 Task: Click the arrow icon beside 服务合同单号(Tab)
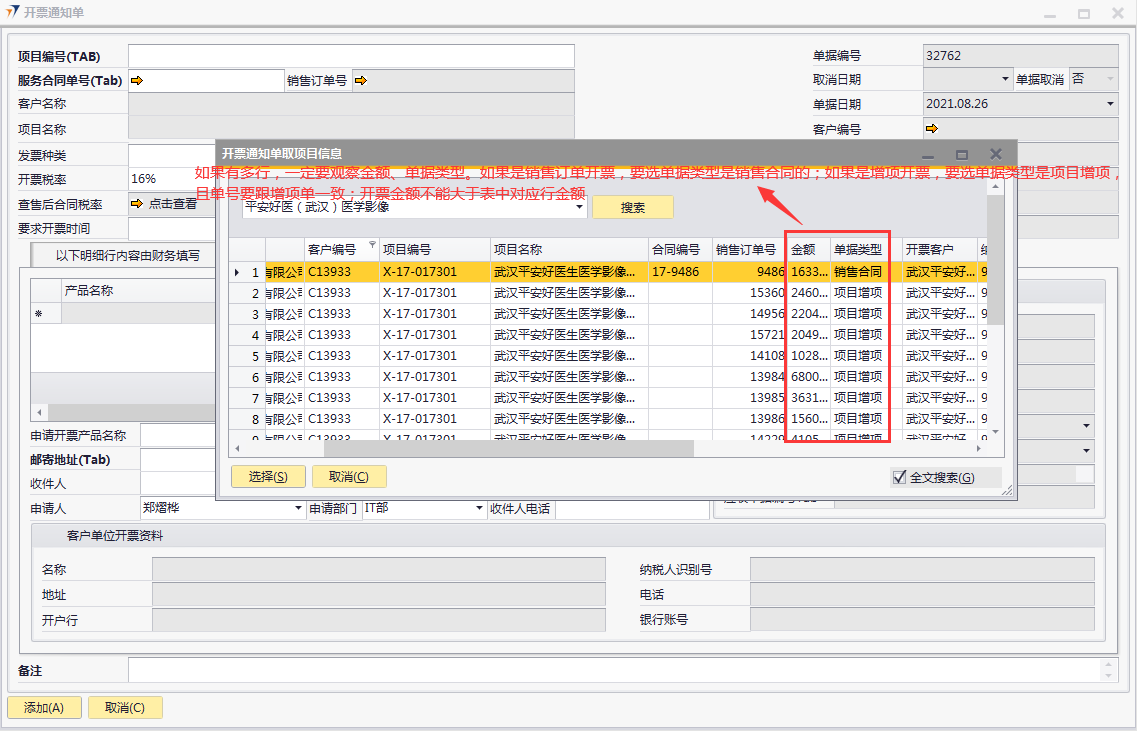[137, 81]
